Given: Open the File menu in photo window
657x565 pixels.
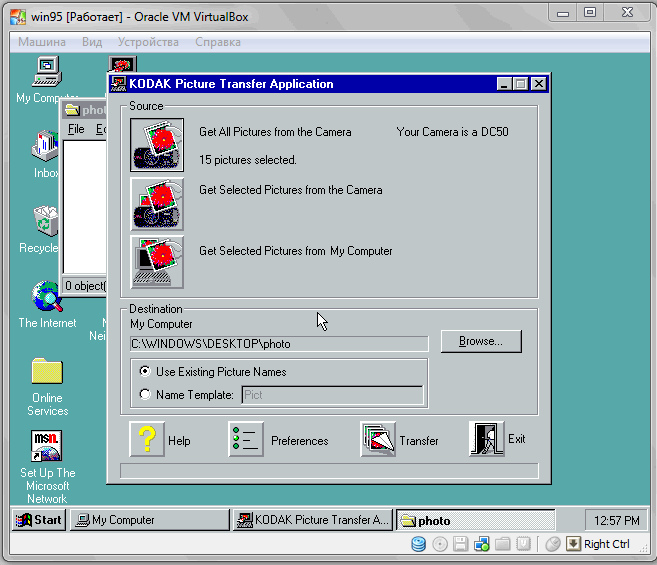Looking at the screenshot, I should tap(76, 129).
